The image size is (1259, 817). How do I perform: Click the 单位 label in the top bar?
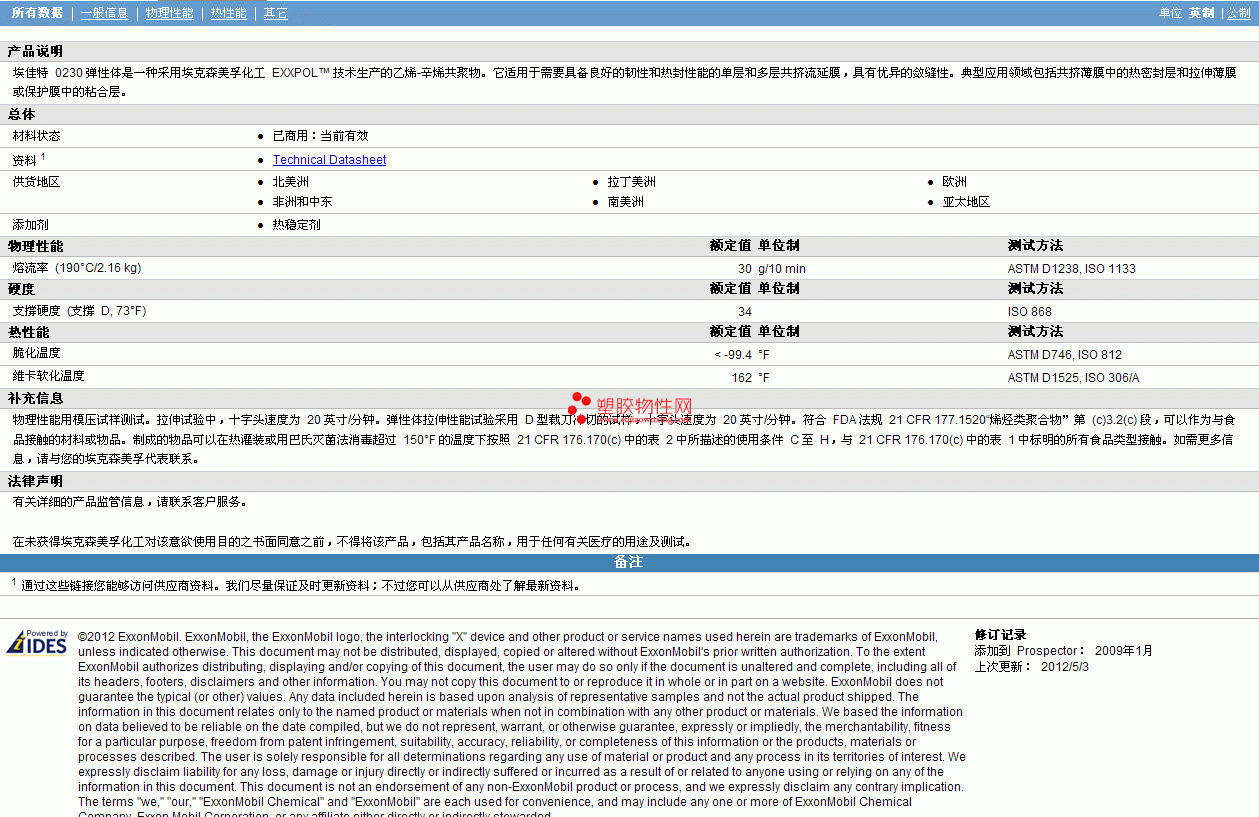(x=1171, y=13)
